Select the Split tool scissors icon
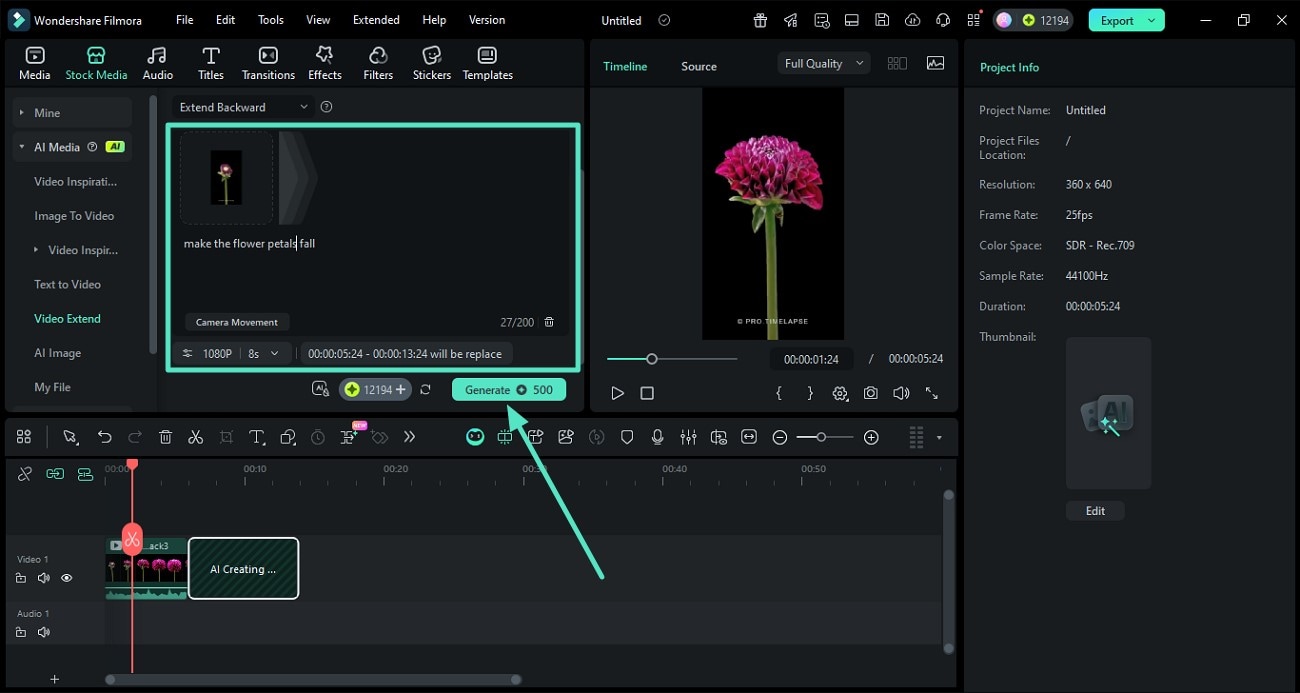The width and height of the screenshot is (1300, 693). 196,437
